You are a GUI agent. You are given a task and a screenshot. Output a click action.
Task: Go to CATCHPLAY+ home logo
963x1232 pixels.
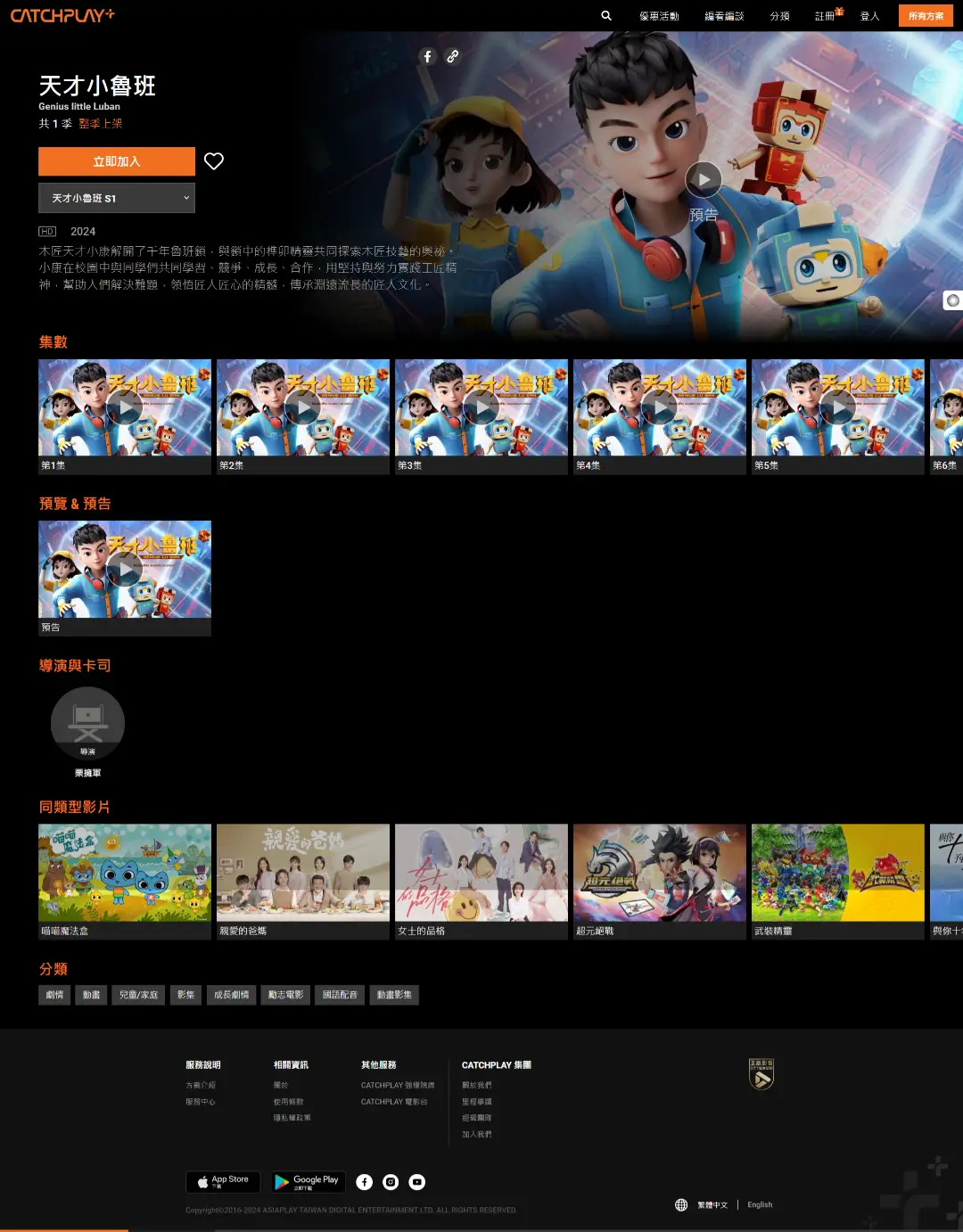pos(62,15)
